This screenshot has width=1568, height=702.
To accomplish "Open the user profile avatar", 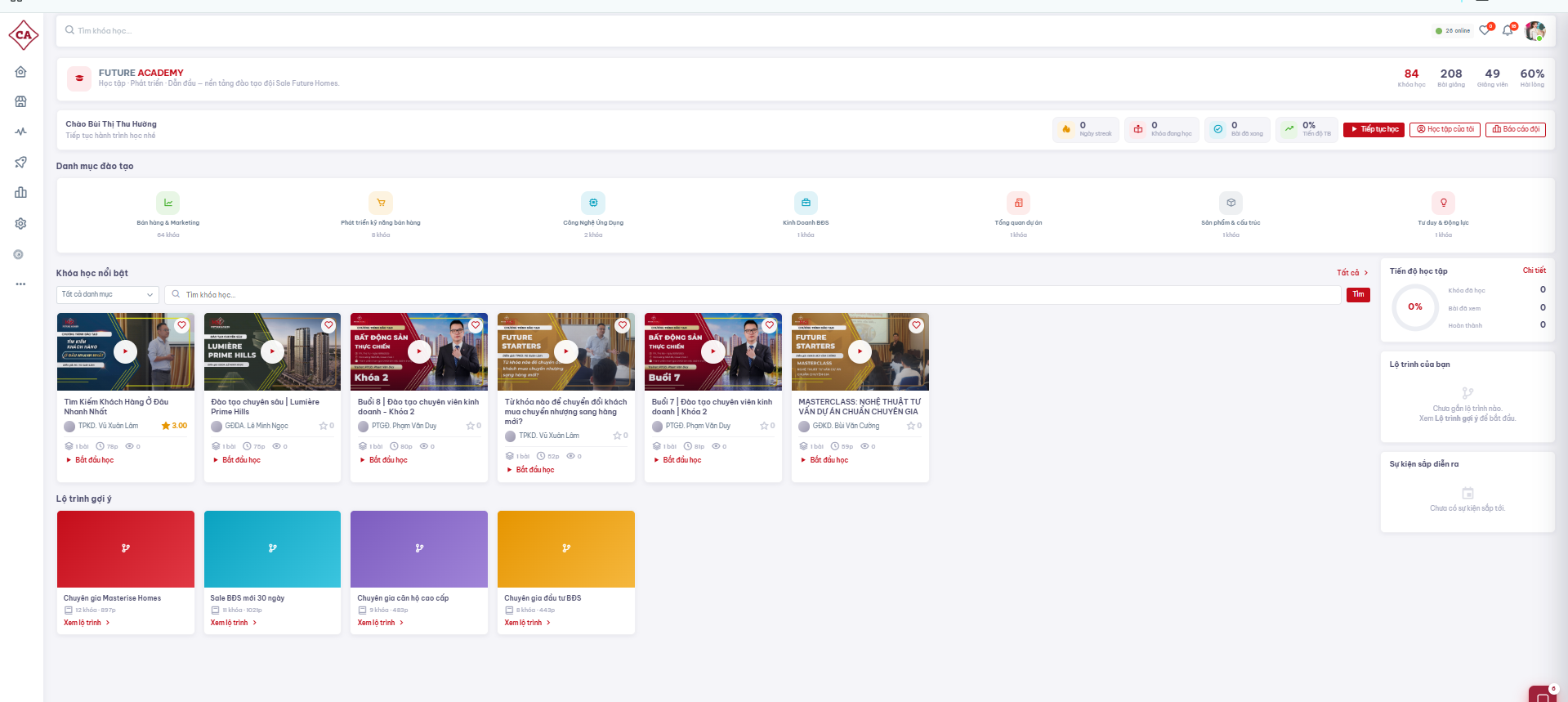I will pyautogui.click(x=1535, y=31).
